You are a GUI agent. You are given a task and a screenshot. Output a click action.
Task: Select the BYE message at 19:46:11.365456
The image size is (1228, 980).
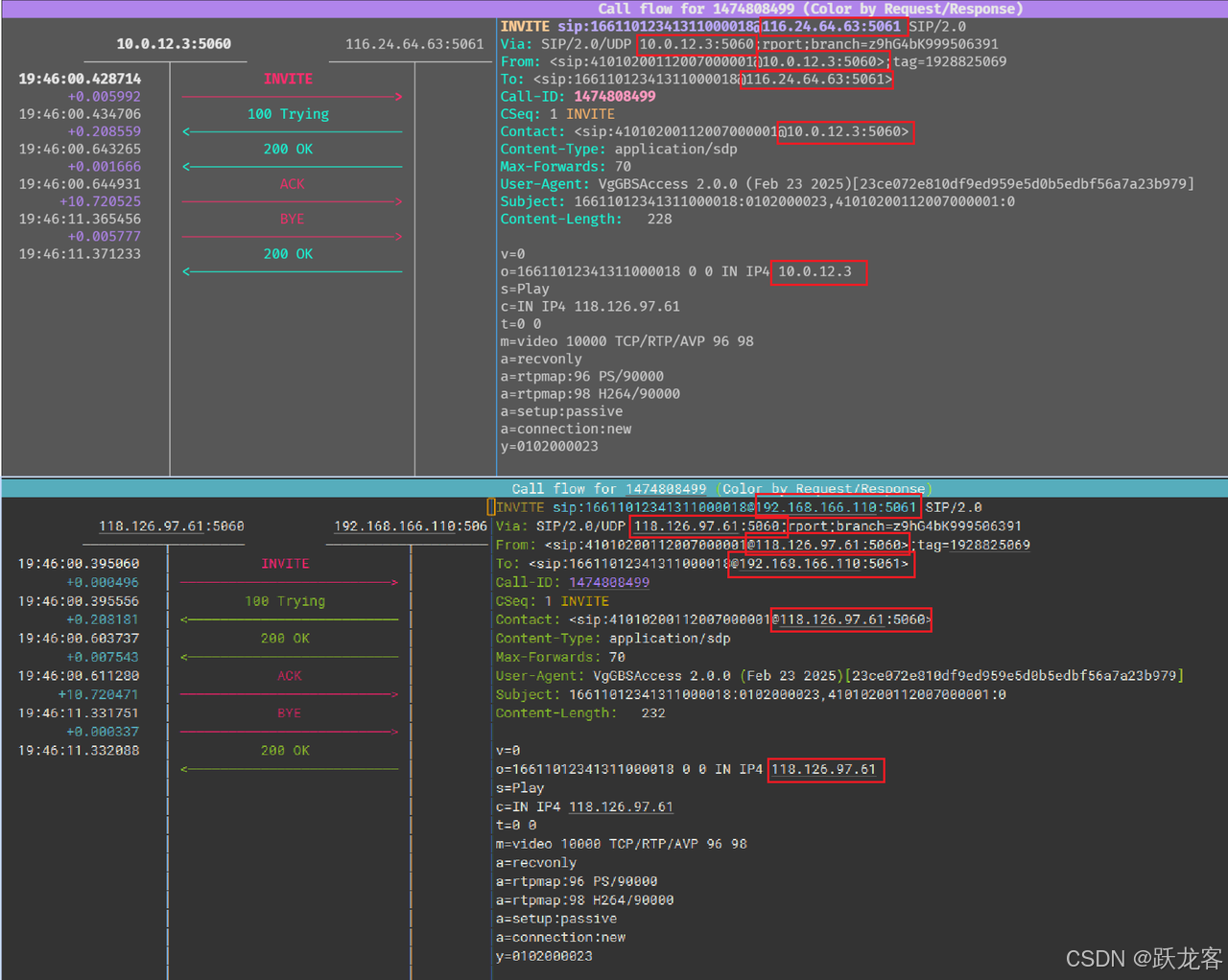point(292,219)
